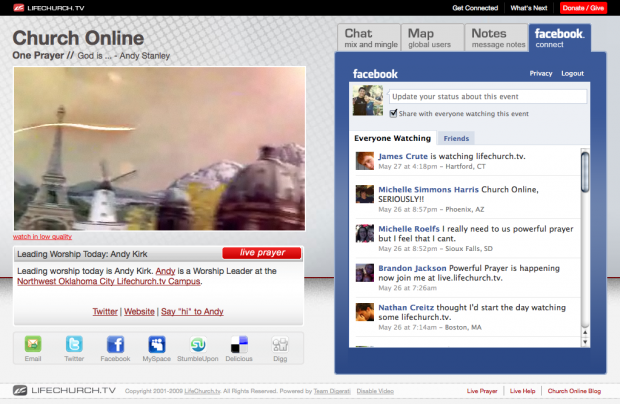Click watch in low quality link

pos(42,237)
